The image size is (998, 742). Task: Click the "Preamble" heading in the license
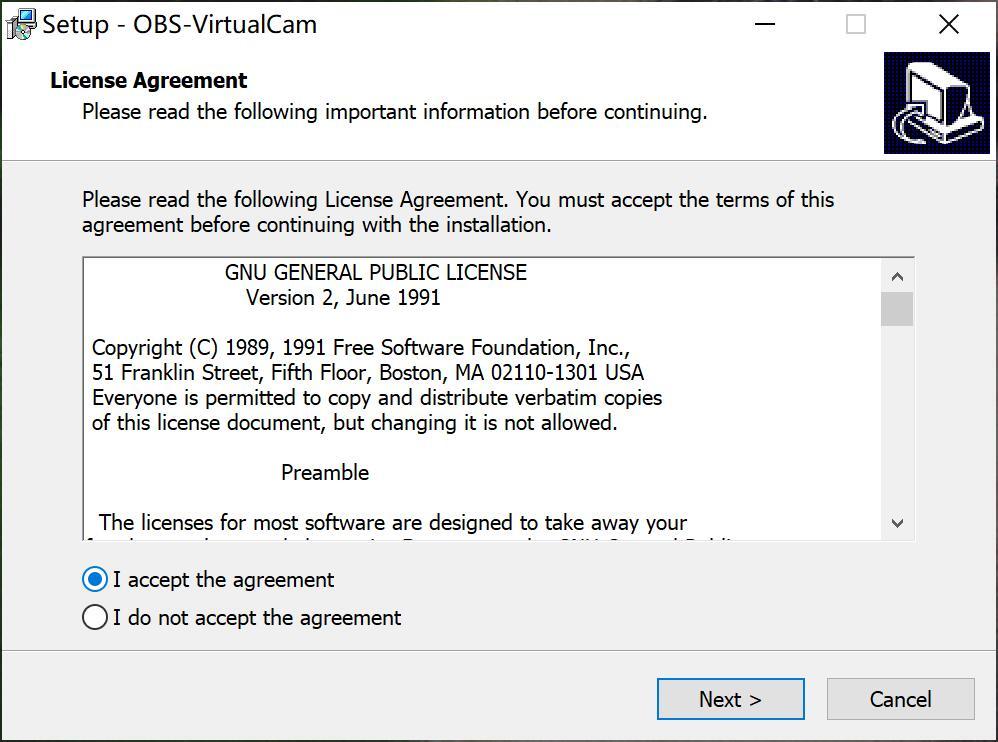(x=325, y=472)
